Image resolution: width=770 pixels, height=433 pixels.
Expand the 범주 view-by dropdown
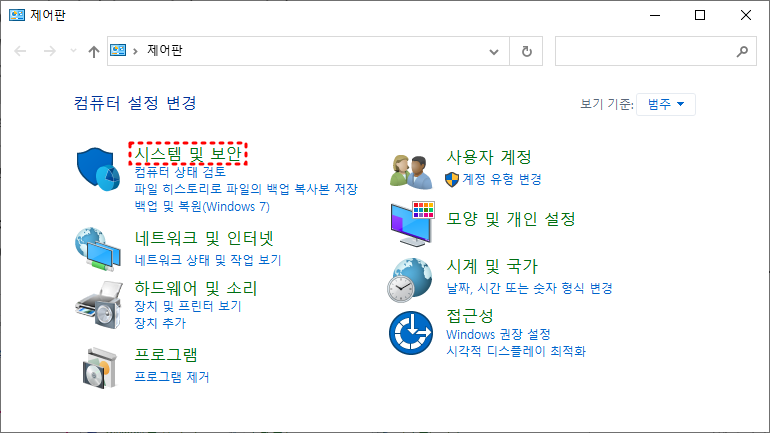click(665, 104)
